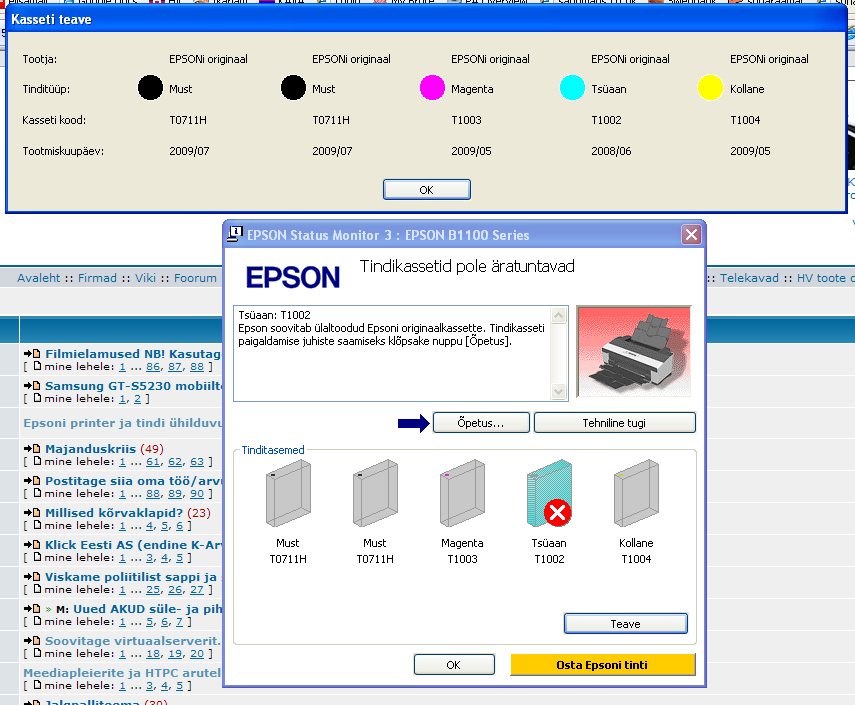
Task: Close the EPSON Status Monitor window
Action: point(691,235)
